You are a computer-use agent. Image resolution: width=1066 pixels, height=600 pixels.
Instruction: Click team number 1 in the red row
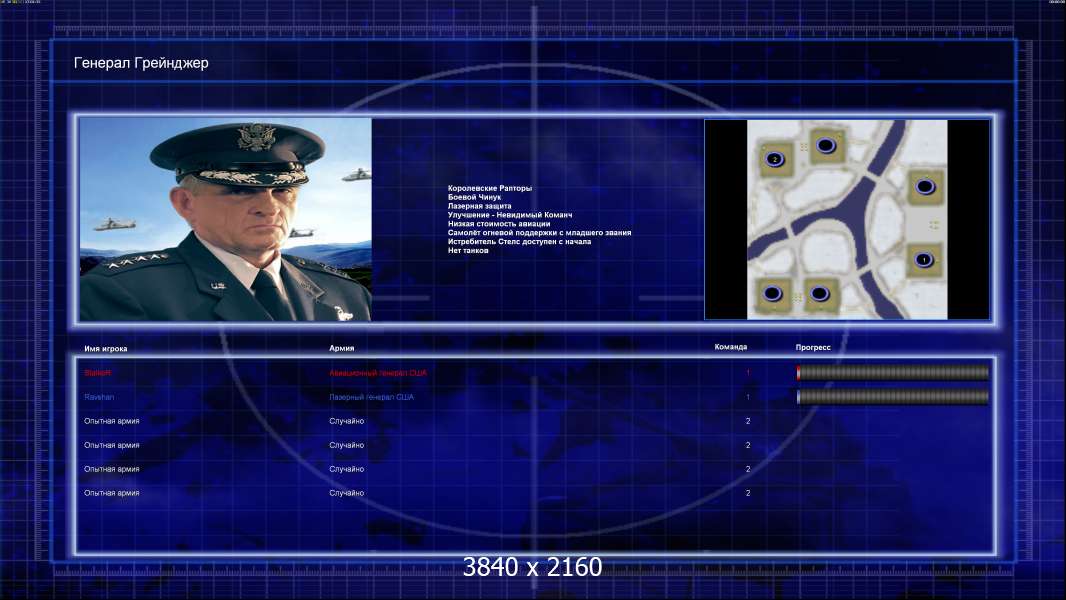(748, 373)
